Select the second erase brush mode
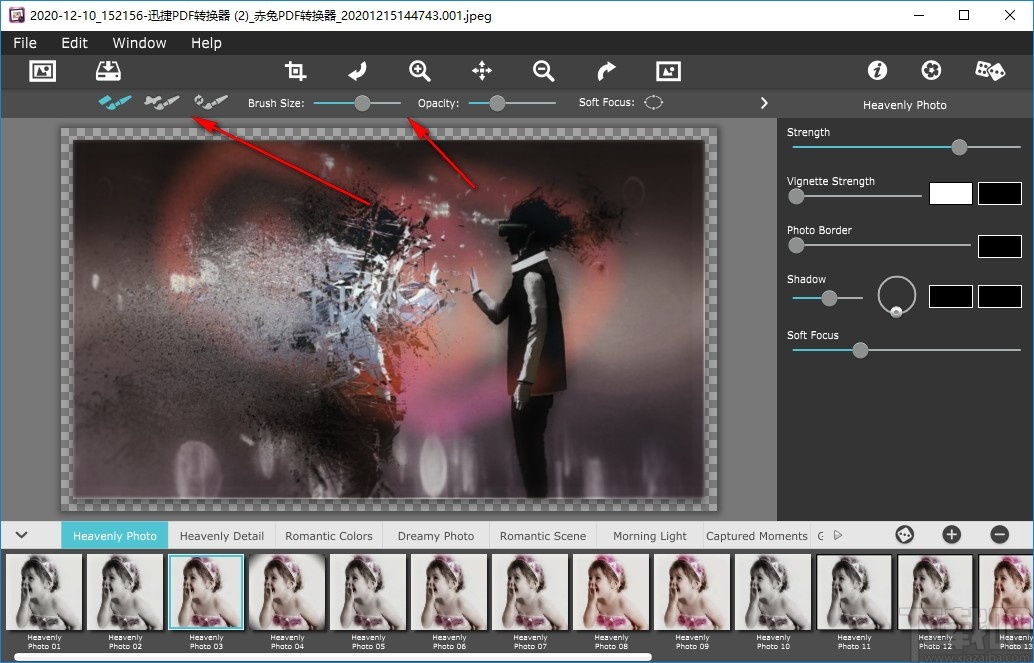1034x663 pixels. click(x=162, y=102)
